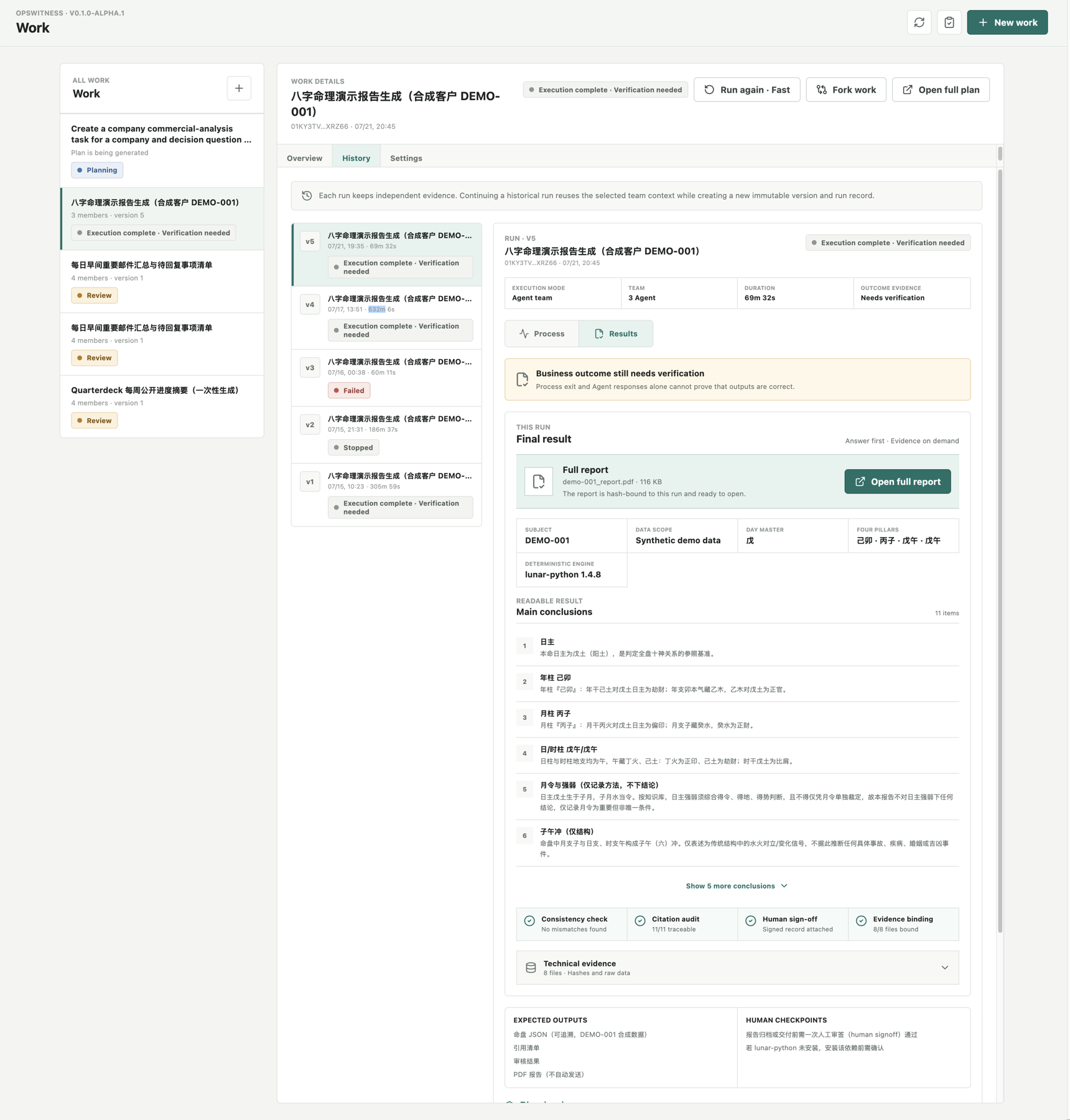Select the Process view tab
1070x1120 pixels.
pos(542,334)
